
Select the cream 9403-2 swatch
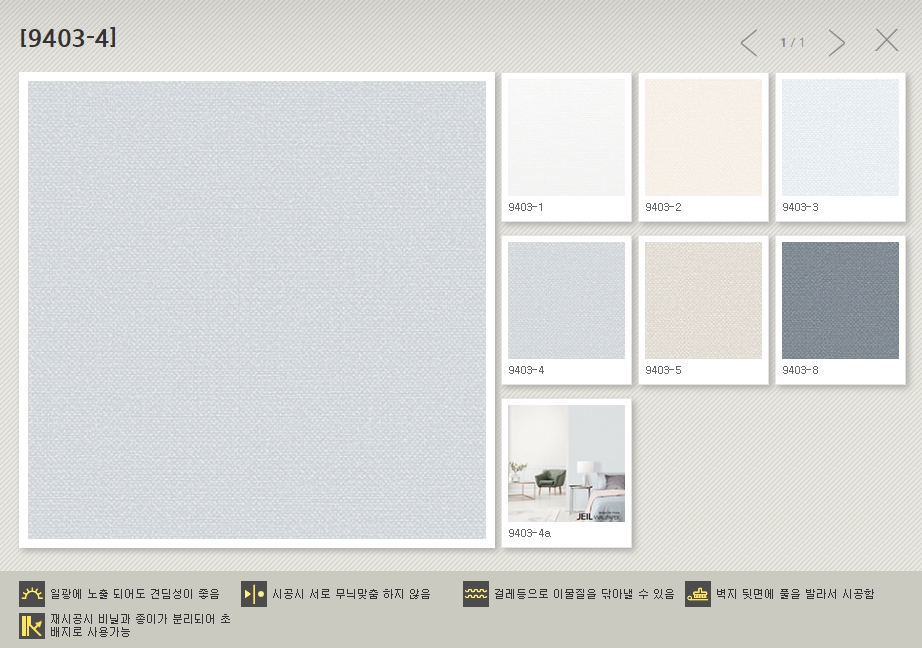pos(703,138)
